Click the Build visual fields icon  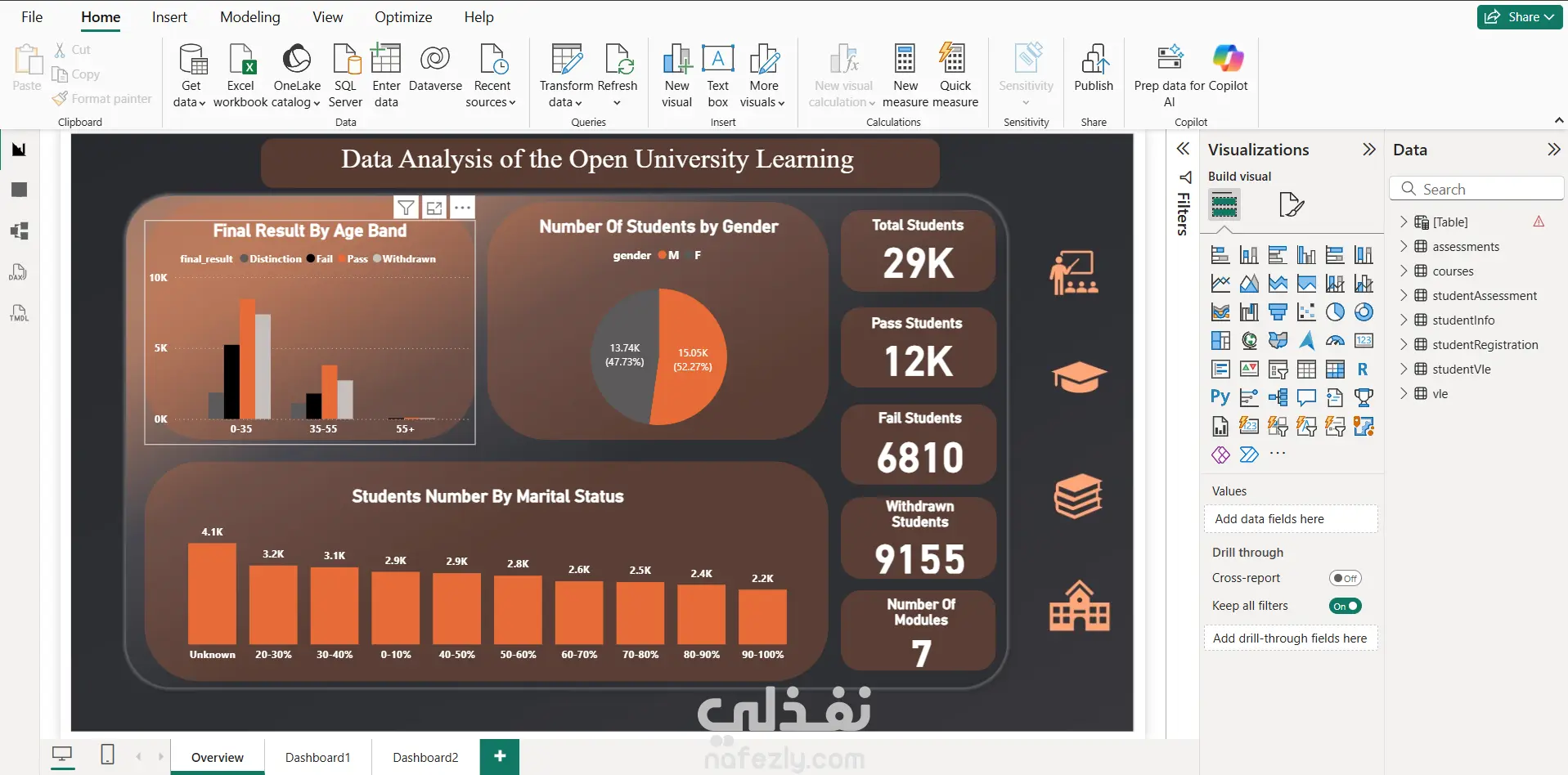click(1224, 204)
